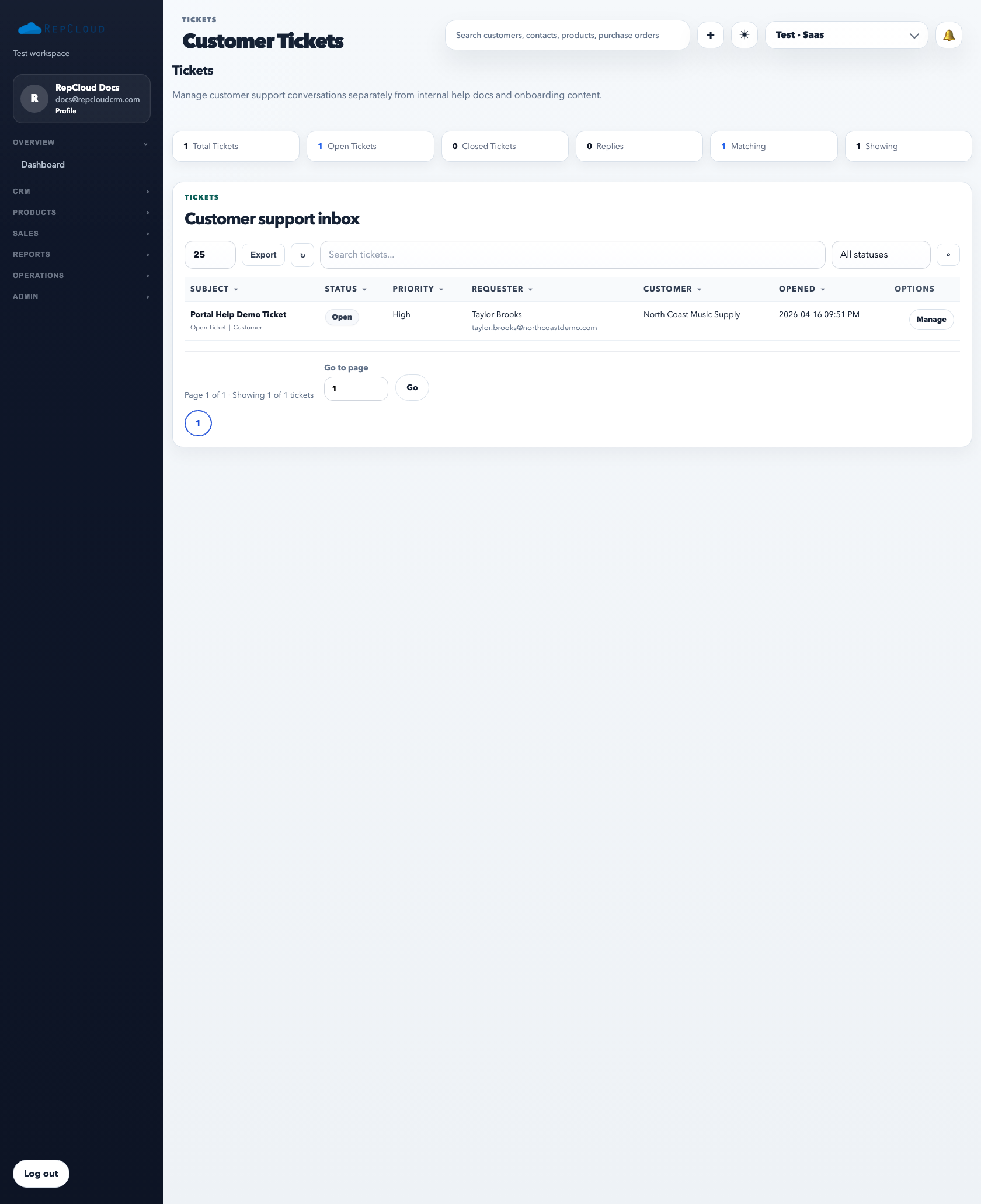981x1204 pixels.
Task: Click the High priority cell
Action: 401,314
